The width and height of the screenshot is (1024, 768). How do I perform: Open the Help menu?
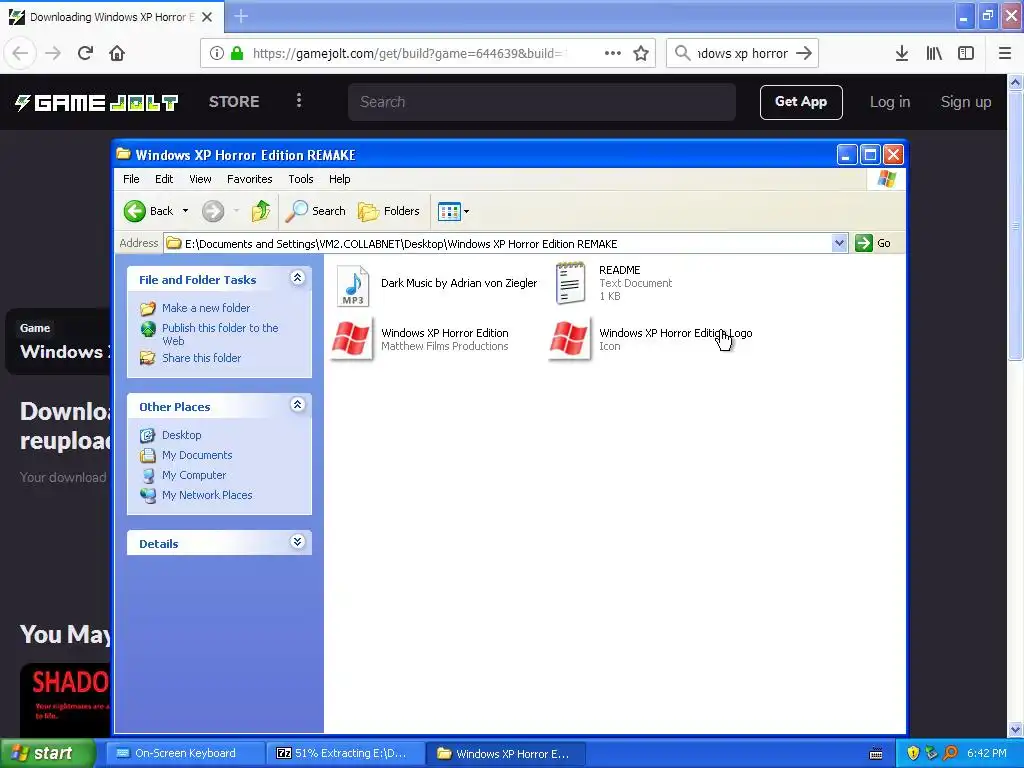point(339,179)
